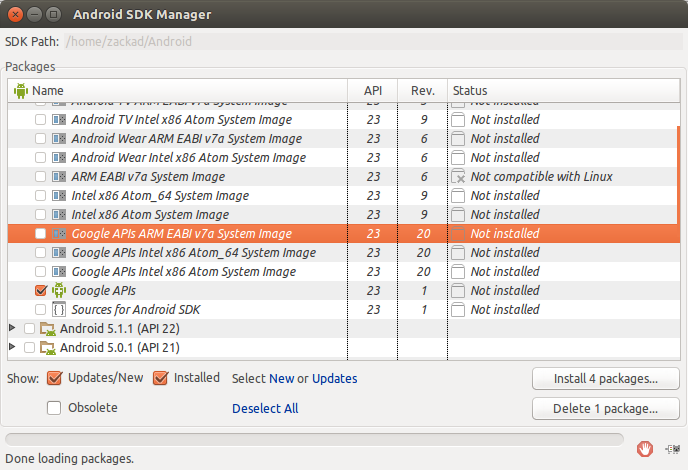The width and height of the screenshot is (688, 470).
Task: Expand the Android 5.1.1 (API 22) group
Action: [12, 328]
